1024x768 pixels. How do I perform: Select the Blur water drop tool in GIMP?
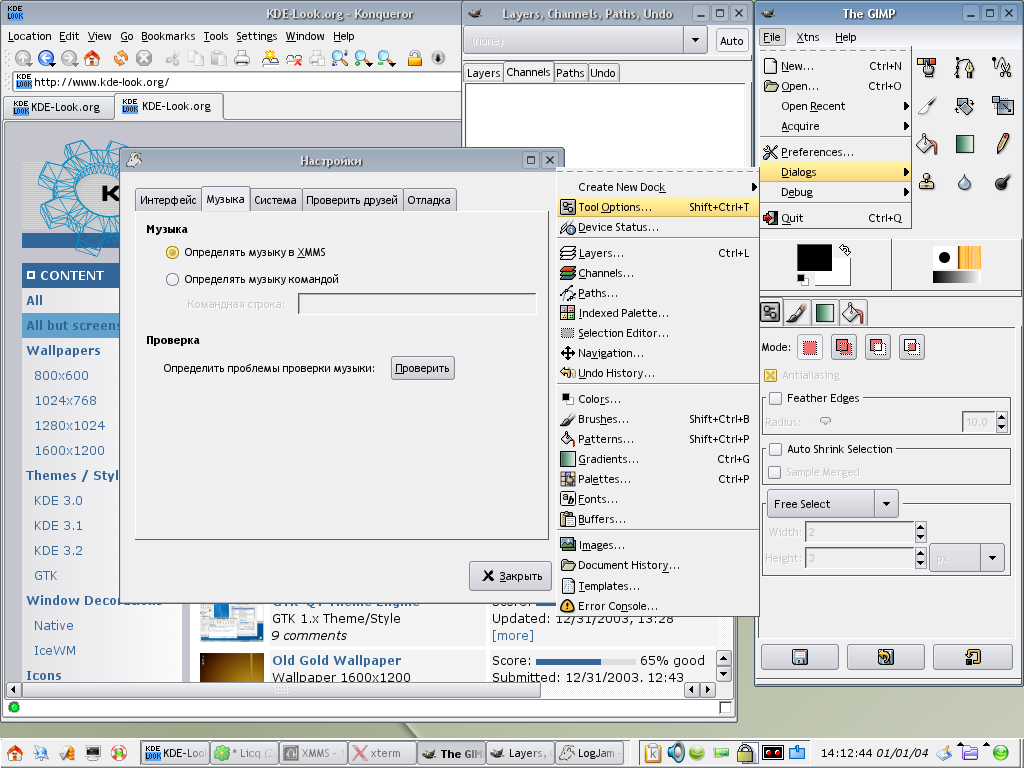965,182
